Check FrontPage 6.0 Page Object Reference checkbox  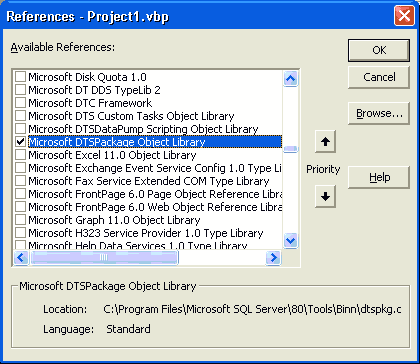21,194
